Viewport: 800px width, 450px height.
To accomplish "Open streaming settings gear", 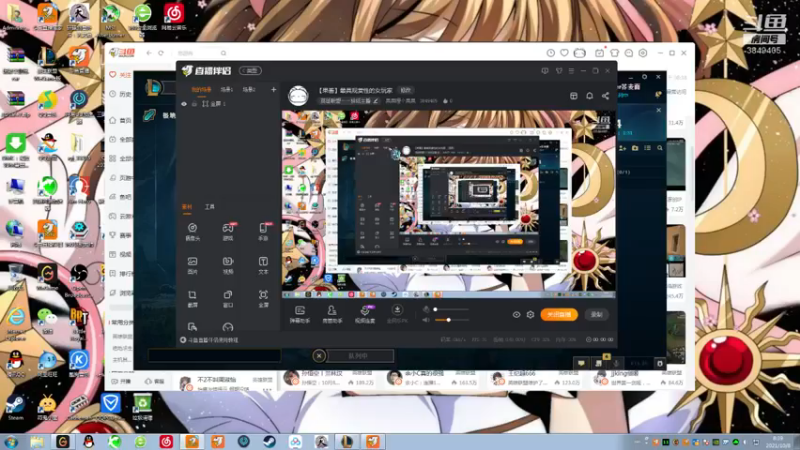I will [x=531, y=315].
